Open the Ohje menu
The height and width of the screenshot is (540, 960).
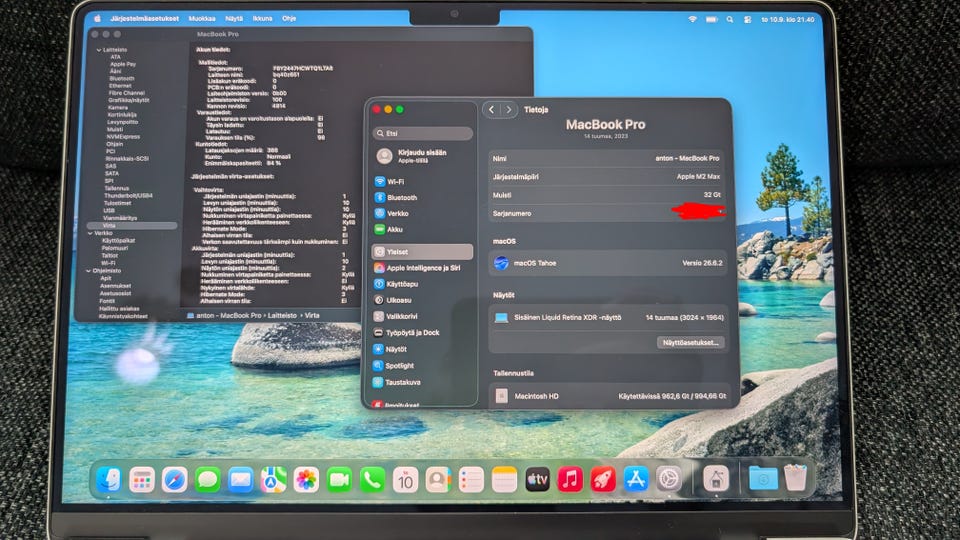pos(289,19)
